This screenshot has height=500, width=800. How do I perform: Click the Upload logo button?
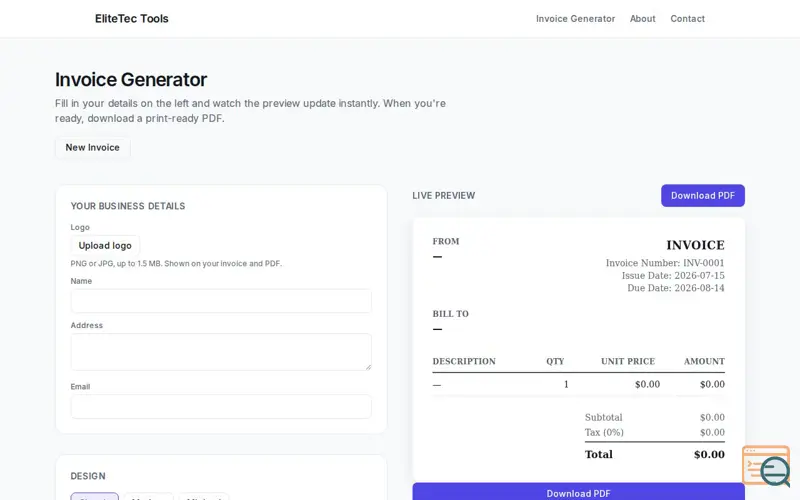(x=105, y=245)
